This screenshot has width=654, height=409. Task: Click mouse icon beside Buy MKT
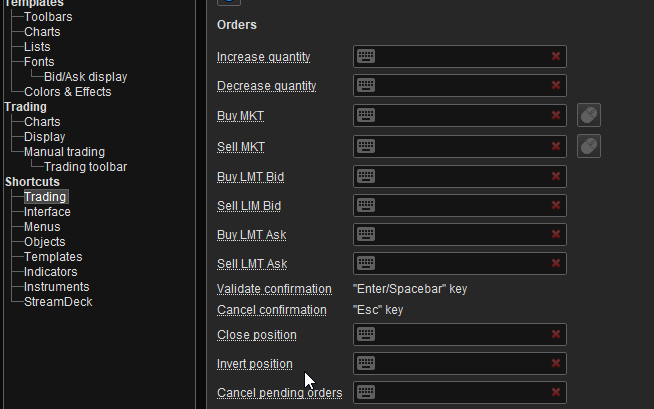coord(589,116)
